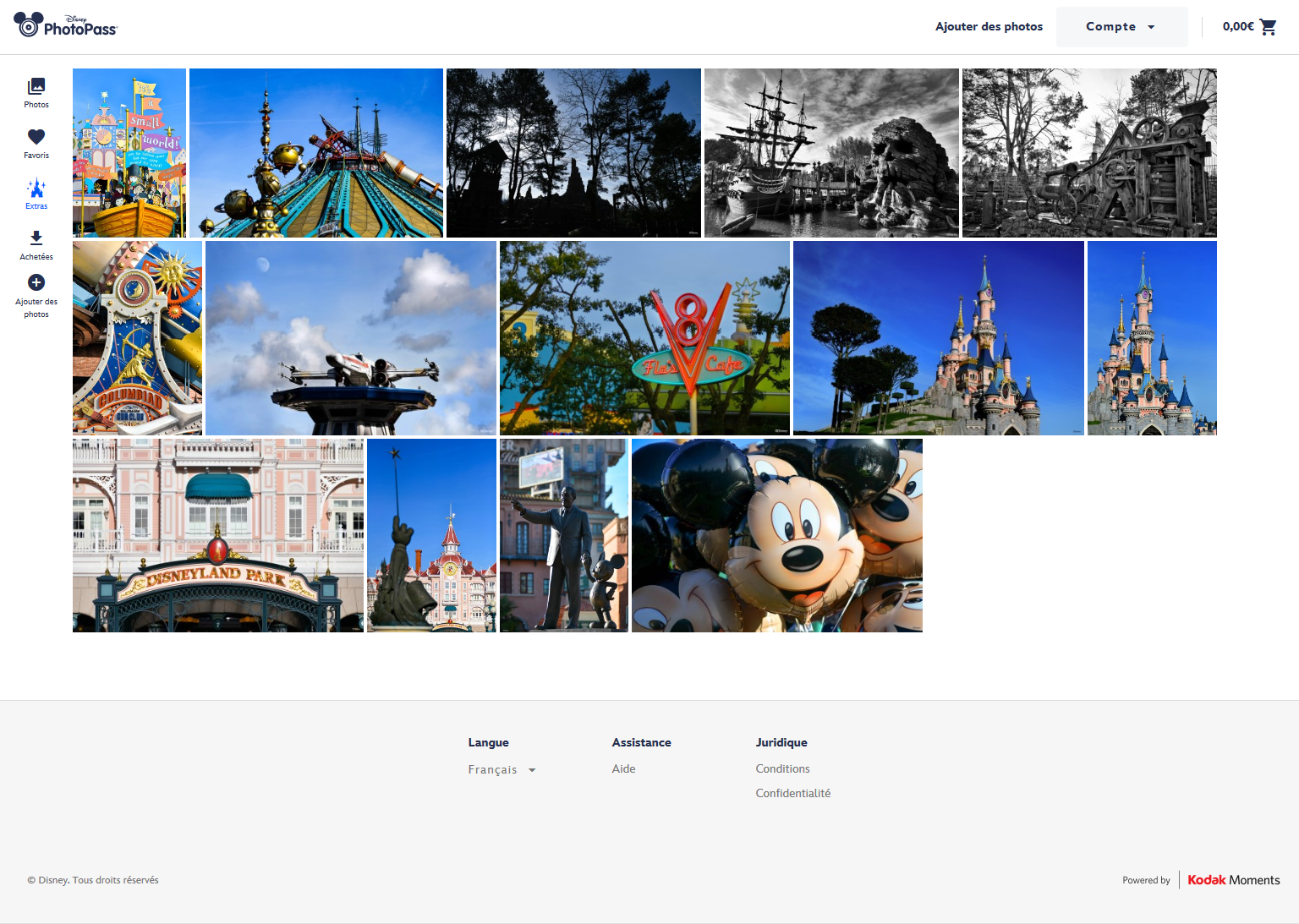The width and height of the screenshot is (1299, 924).
Task: Open the Columbiad cannon photo
Action: tap(137, 338)
